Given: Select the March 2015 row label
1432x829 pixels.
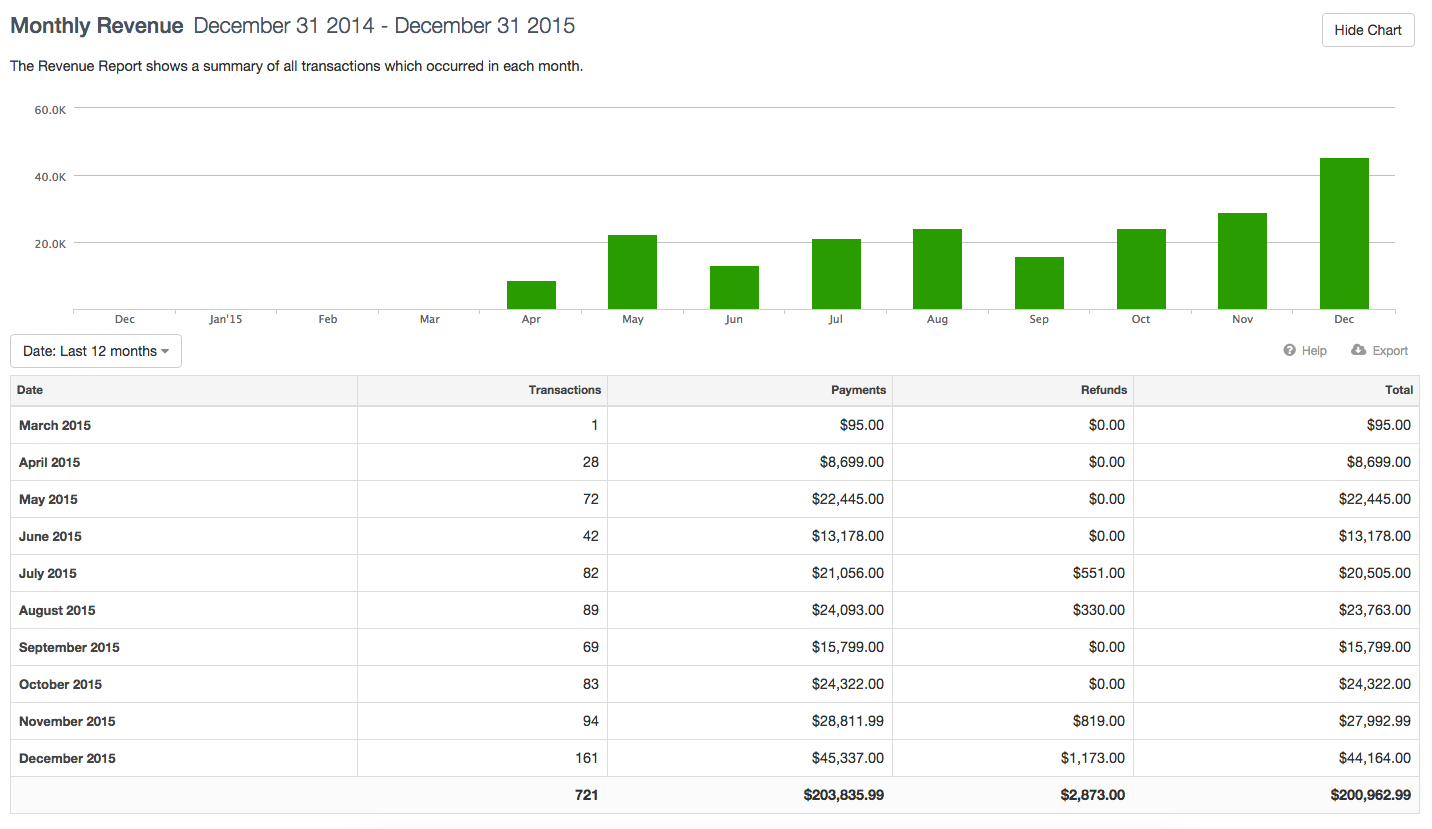Looking at the screenshot, I should [x=55, y=426].
